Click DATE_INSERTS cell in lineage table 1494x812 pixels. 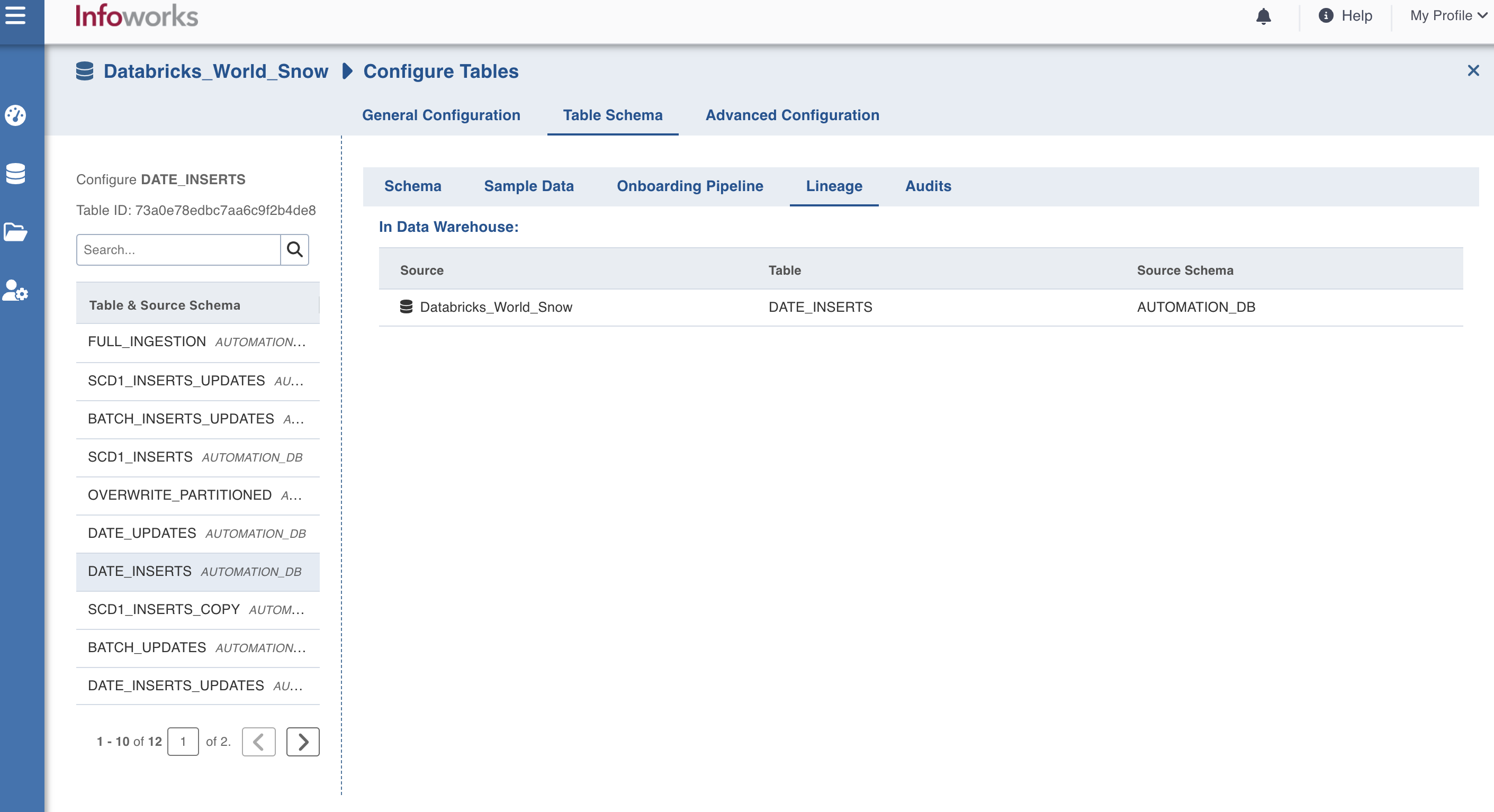pos(820,307)
